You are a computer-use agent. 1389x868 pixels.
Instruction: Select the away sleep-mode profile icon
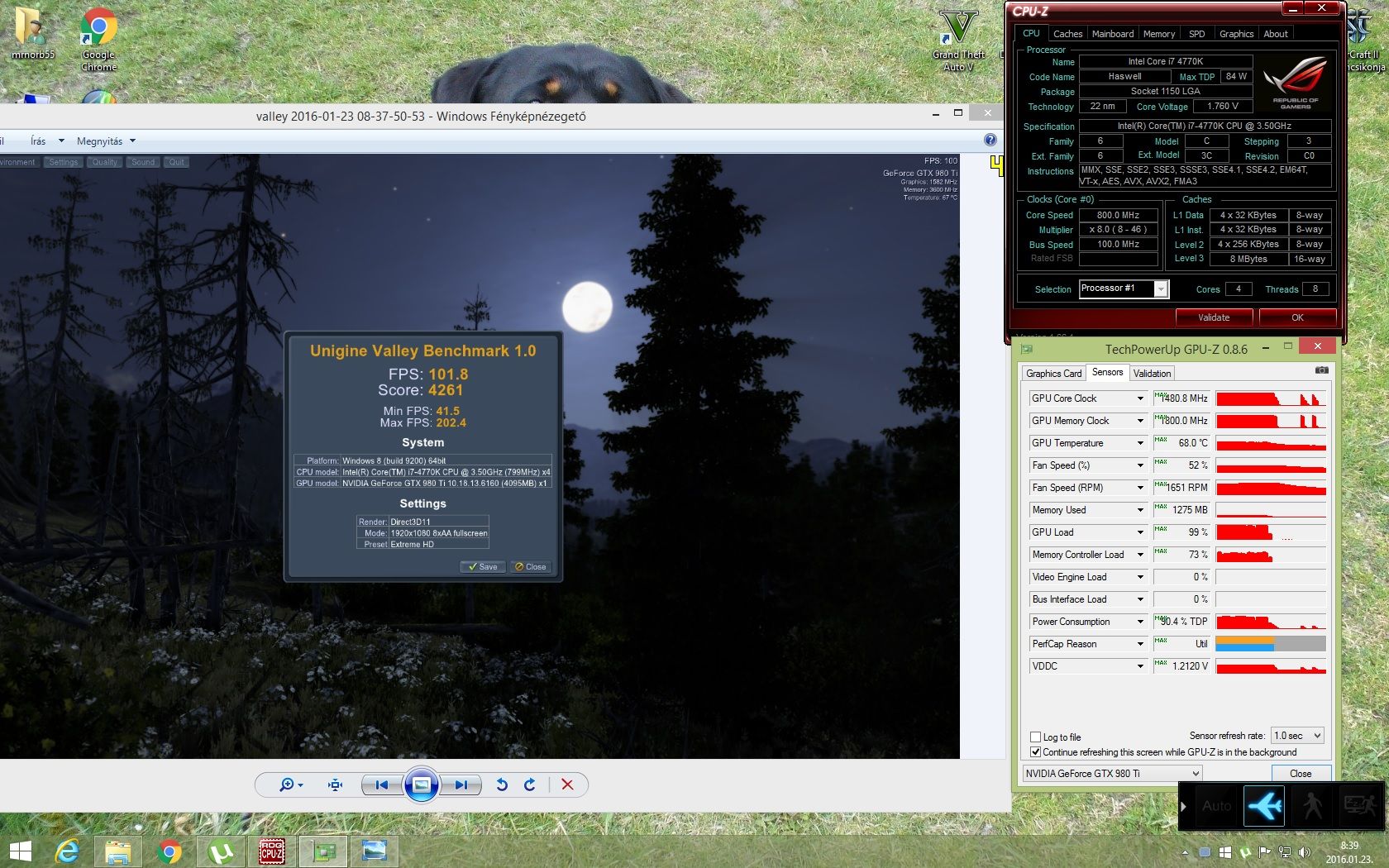click(x=1359, y=805)
